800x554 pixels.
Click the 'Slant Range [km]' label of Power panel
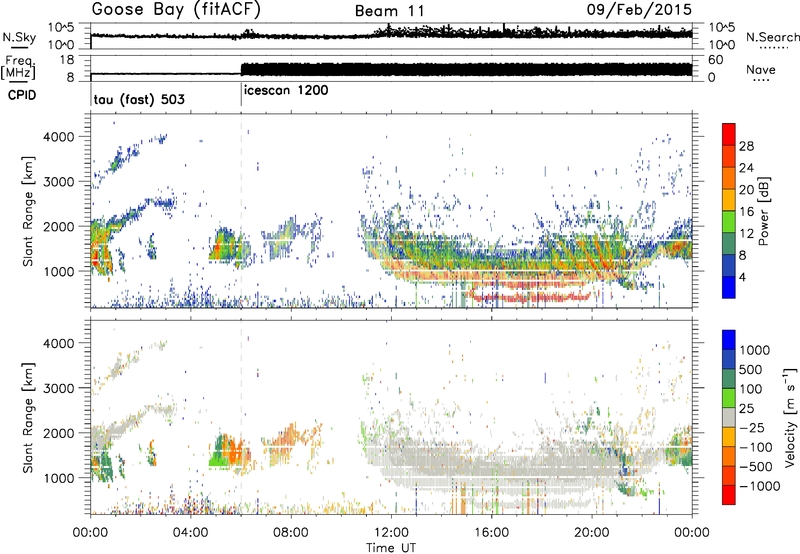click(28, 211)
